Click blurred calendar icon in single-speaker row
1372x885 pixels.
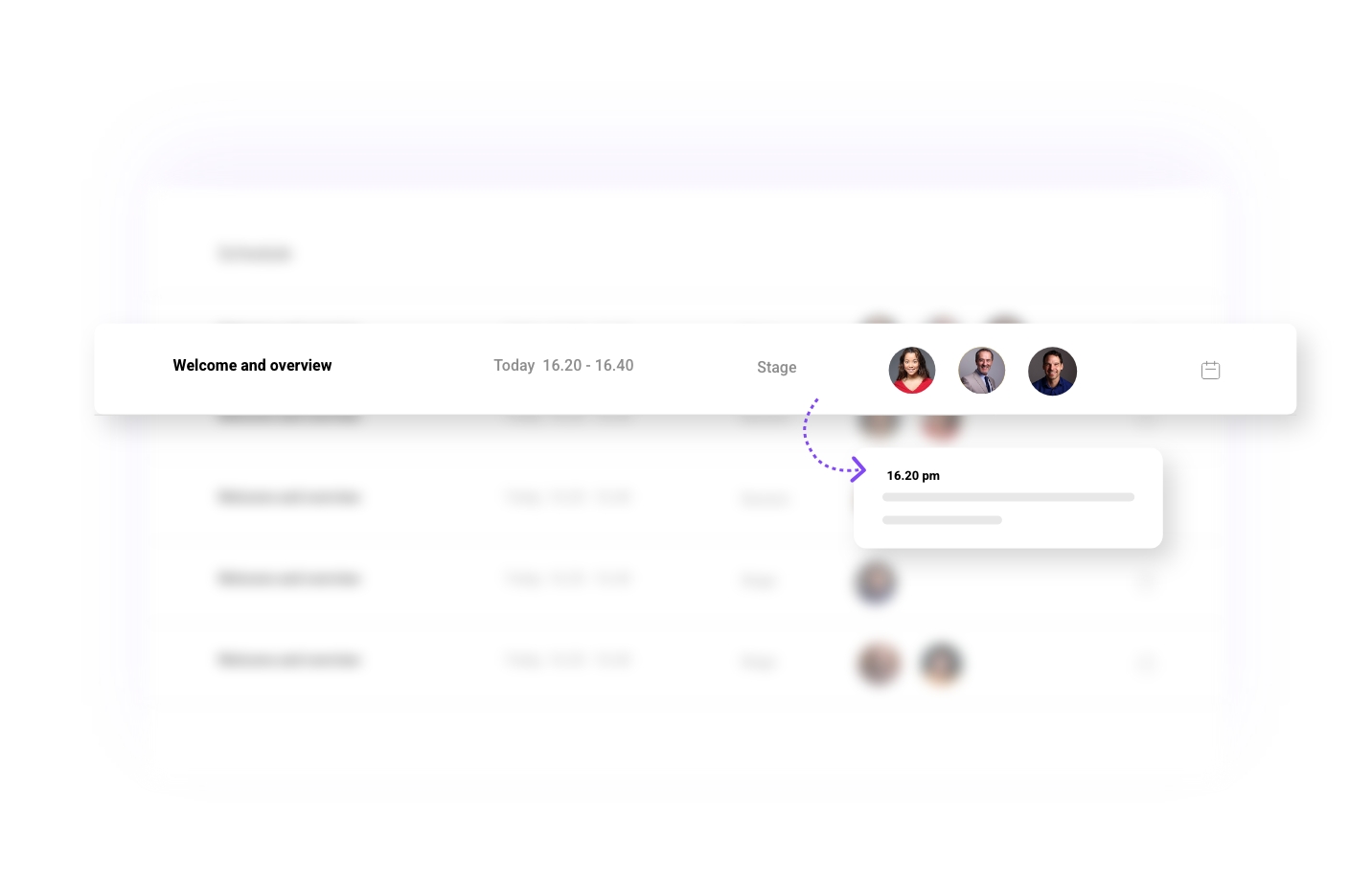coord(1145,580)
